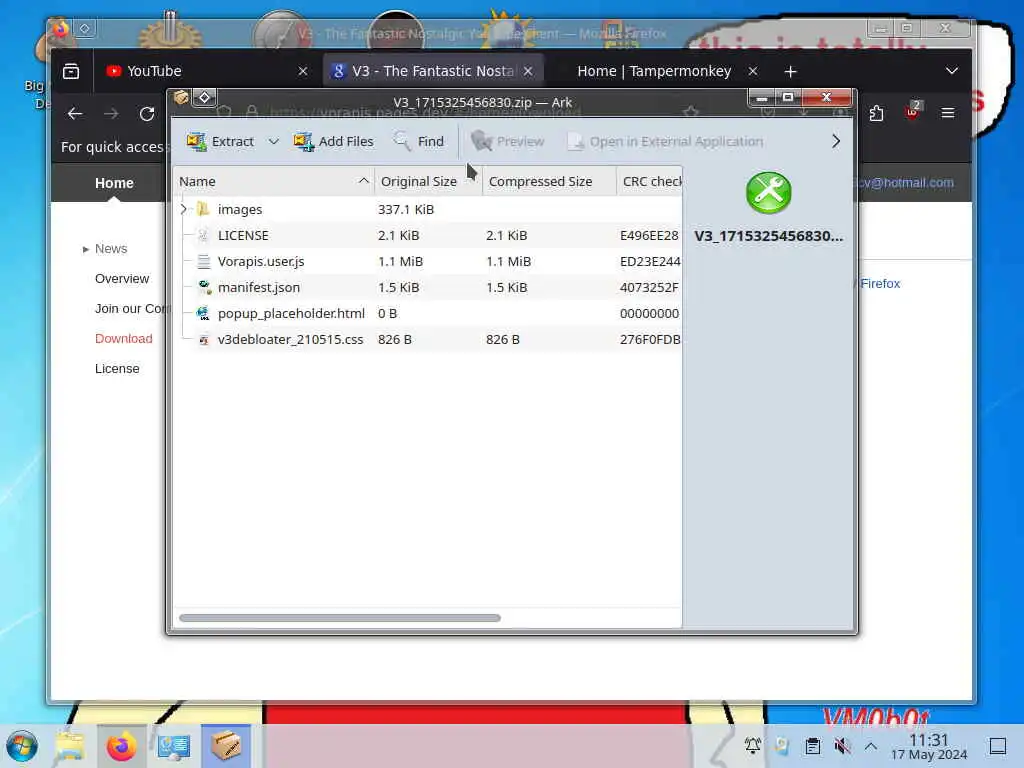Close the V3 Fantastic Nostalgic tab
Viewport: 1024px width, 768px height.
(x=528, y=71)
